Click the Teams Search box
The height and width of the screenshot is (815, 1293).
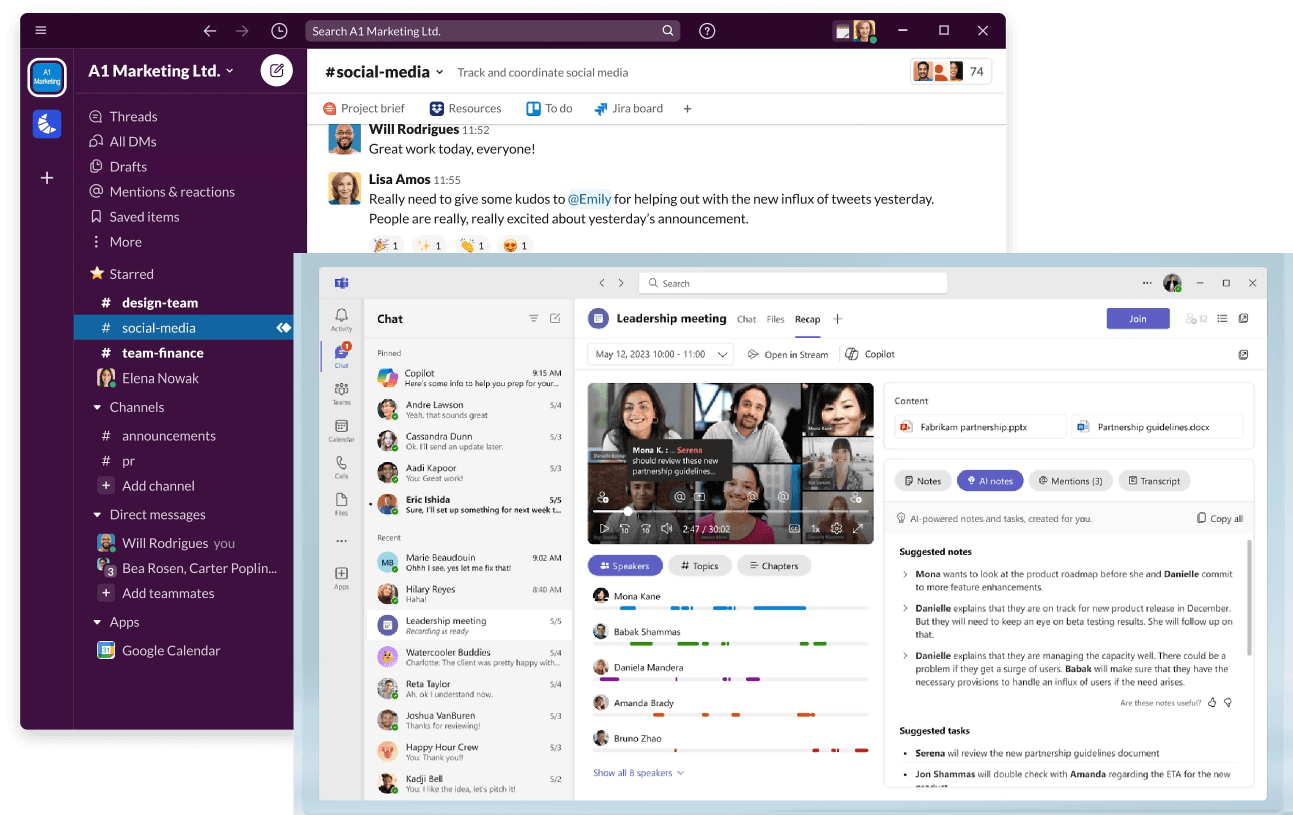point(792,283)
